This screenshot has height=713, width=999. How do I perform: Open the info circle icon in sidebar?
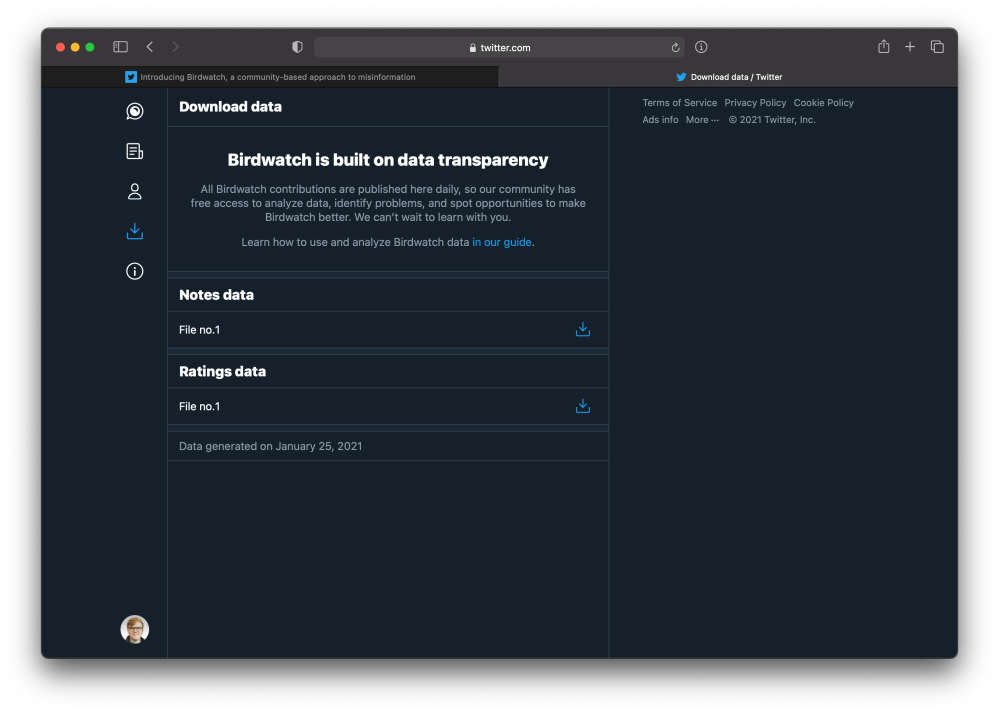(x=135, y=271)
